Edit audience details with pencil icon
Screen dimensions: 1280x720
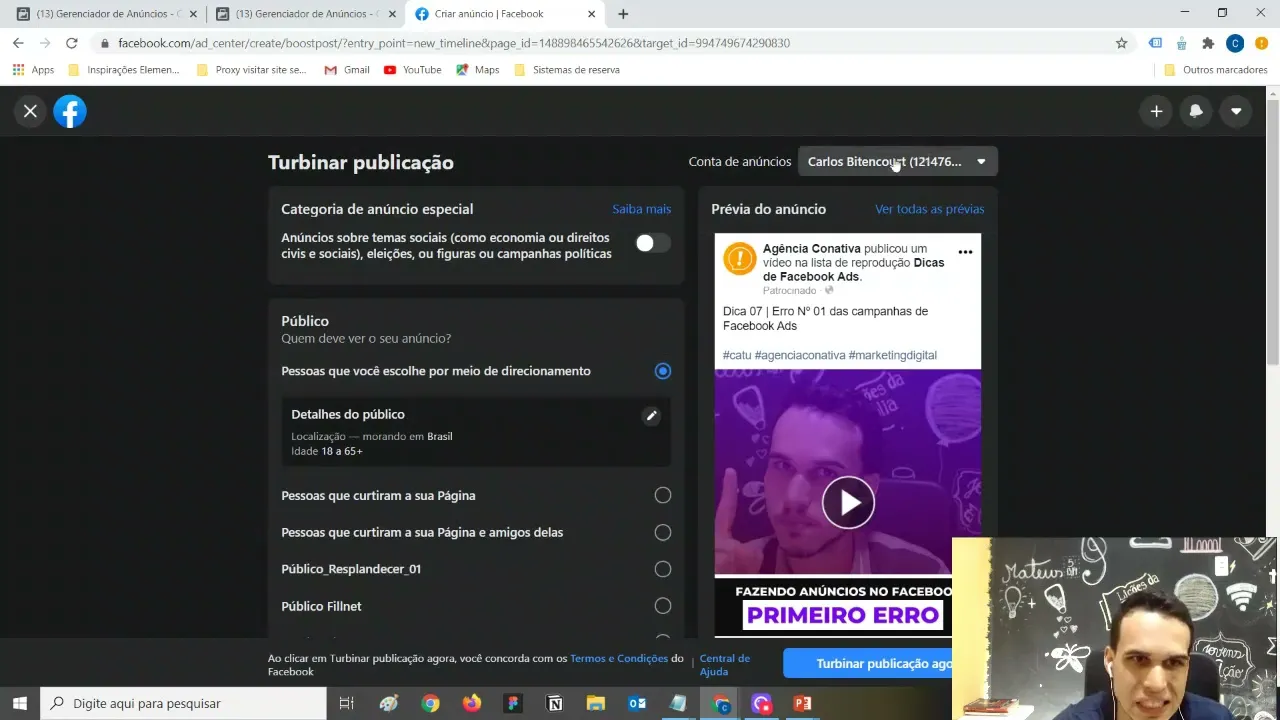click(651, 416)
